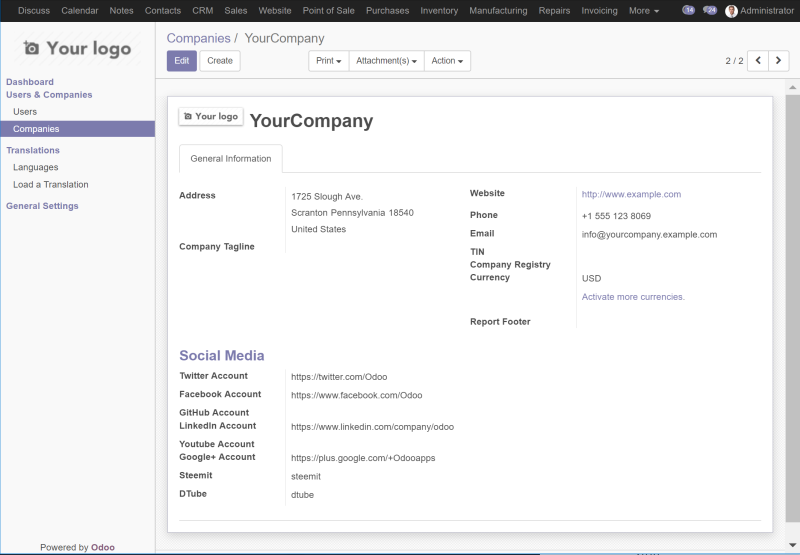Image resolution: width=800 pixels, height=555 pixels.
Task: Open the Inventory menu
Action: point(439,11)
